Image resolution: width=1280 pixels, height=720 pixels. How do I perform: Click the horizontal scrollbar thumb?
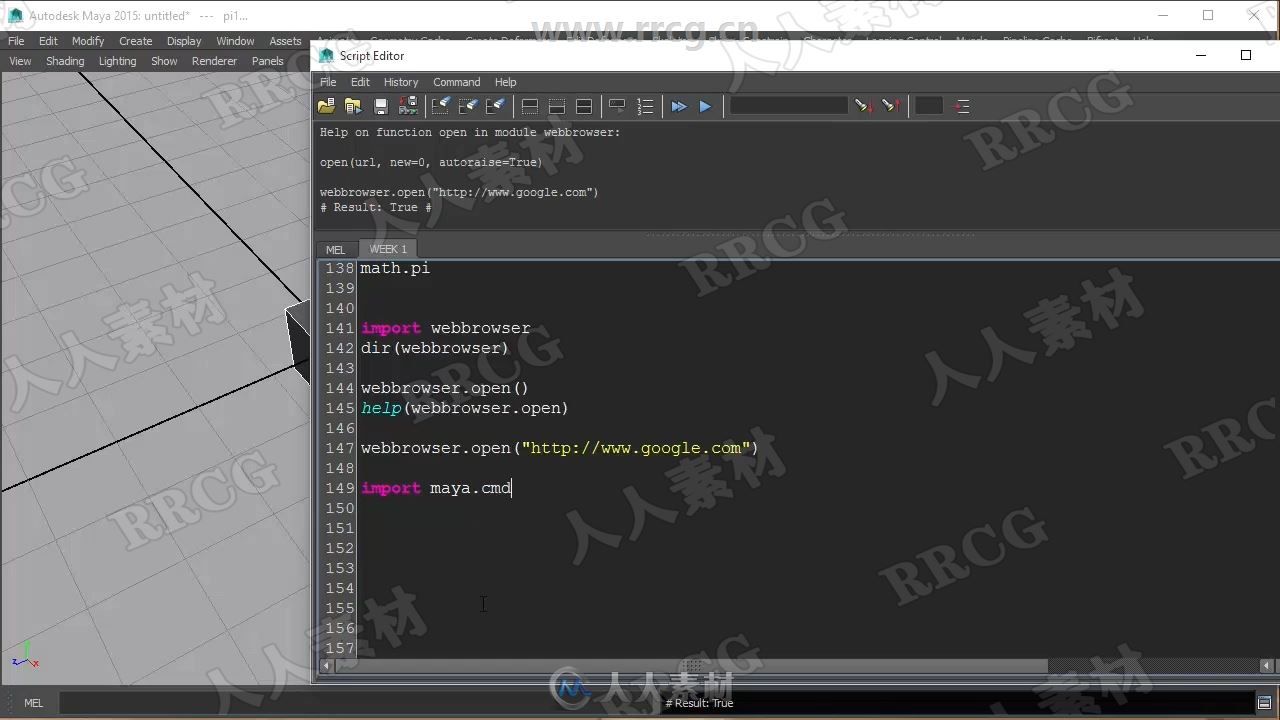[690, 666]
